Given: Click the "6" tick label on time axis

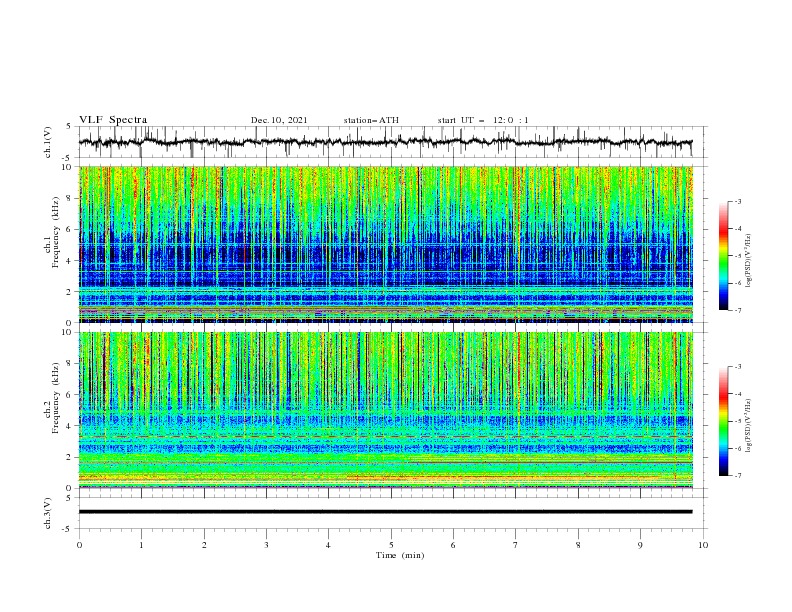Looking at the screenshot, I should click(453, 545).
